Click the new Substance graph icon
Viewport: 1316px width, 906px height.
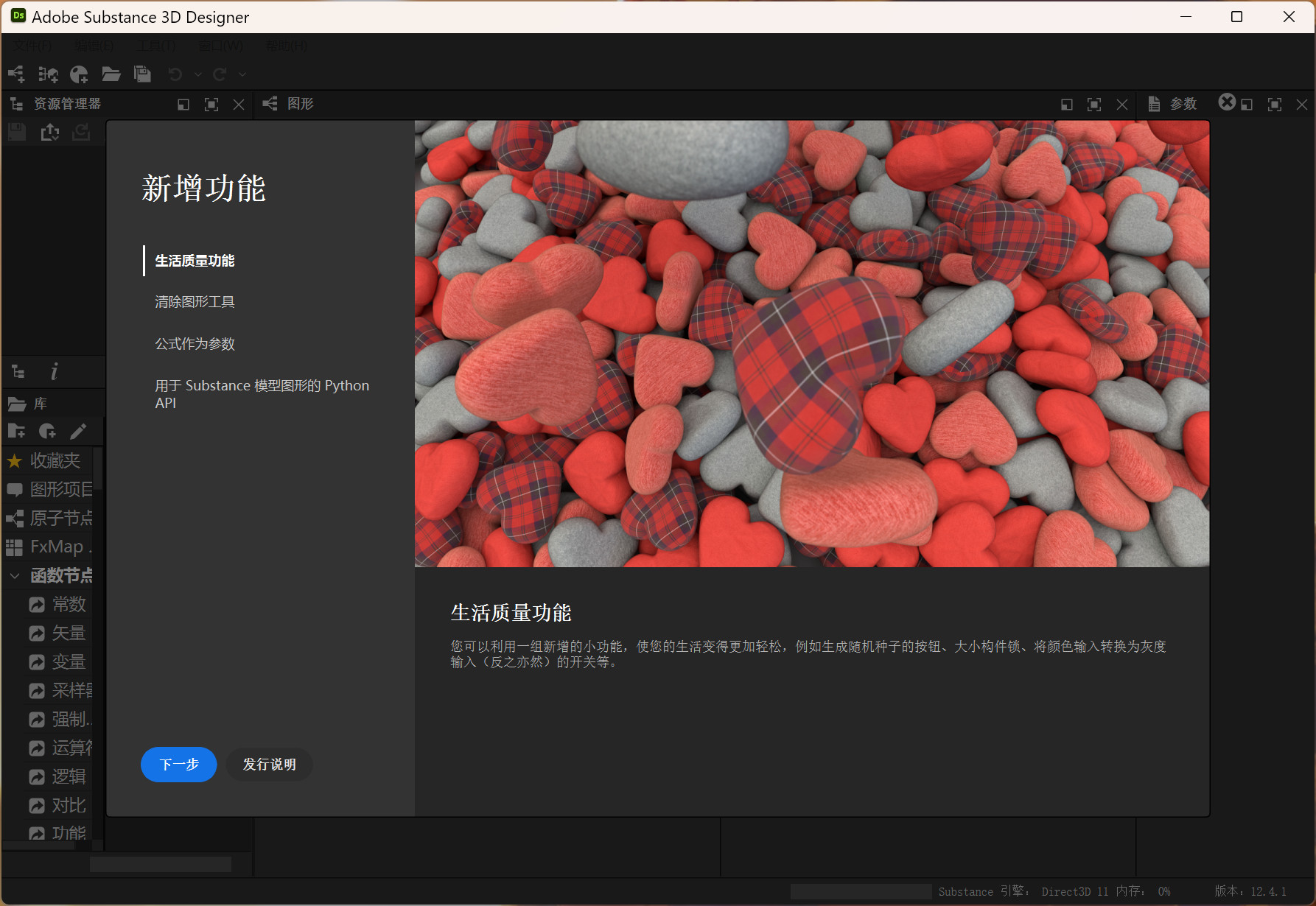click(15, 74)
